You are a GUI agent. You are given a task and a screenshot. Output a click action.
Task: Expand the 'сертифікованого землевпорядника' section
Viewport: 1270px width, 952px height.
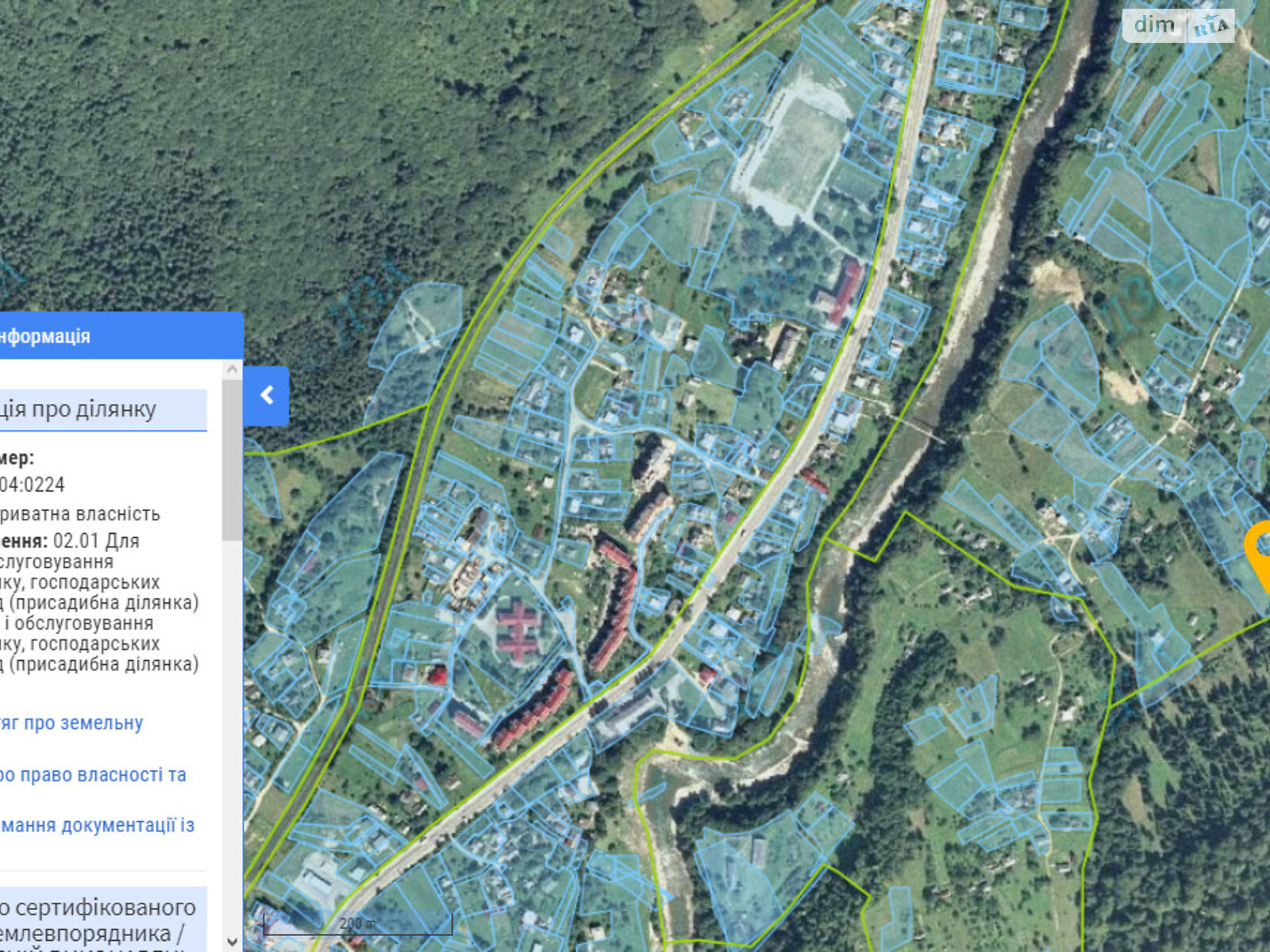coord(99,920)
